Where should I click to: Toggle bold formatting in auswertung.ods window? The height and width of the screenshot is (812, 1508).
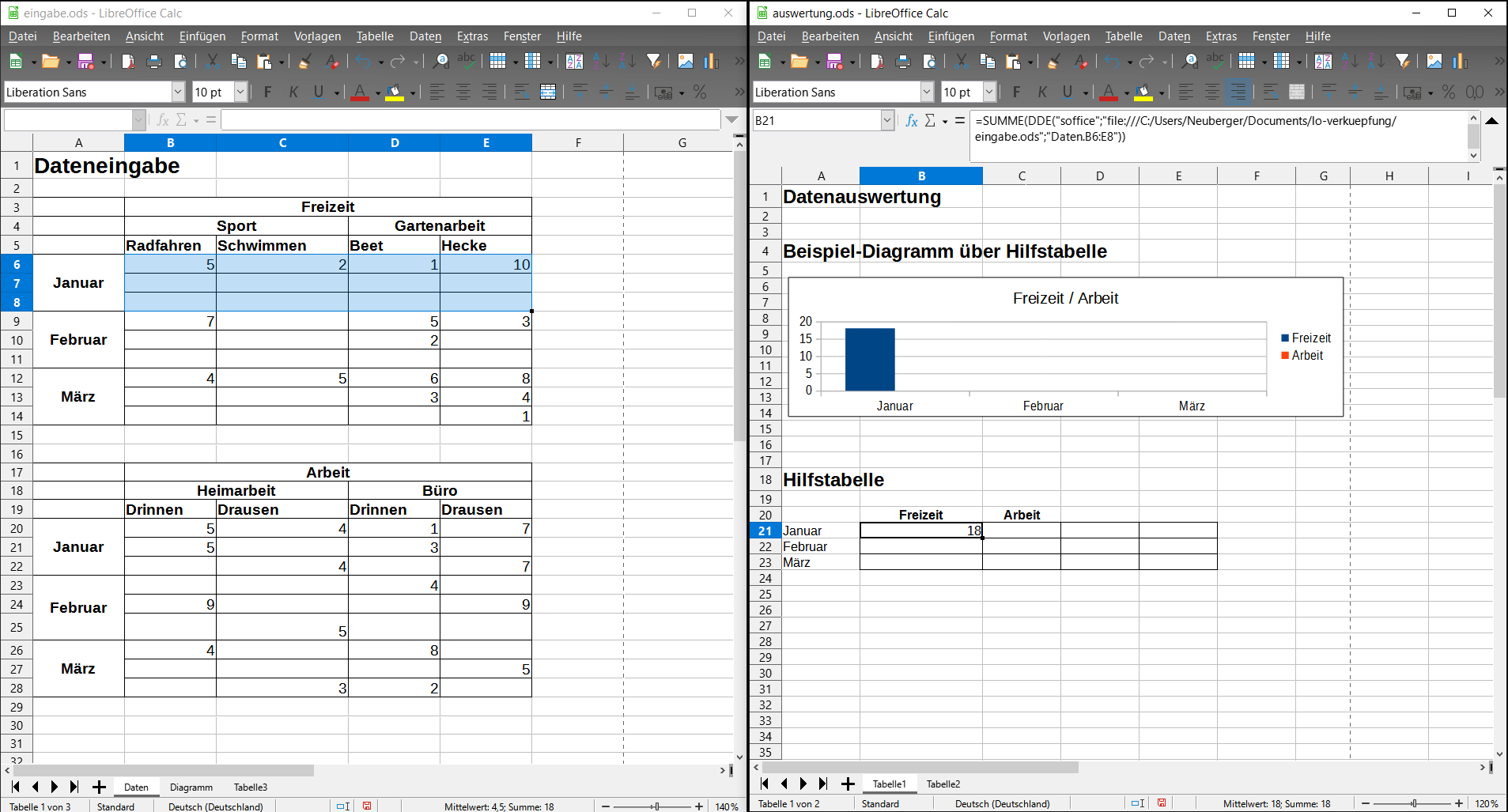[1016, 93]
